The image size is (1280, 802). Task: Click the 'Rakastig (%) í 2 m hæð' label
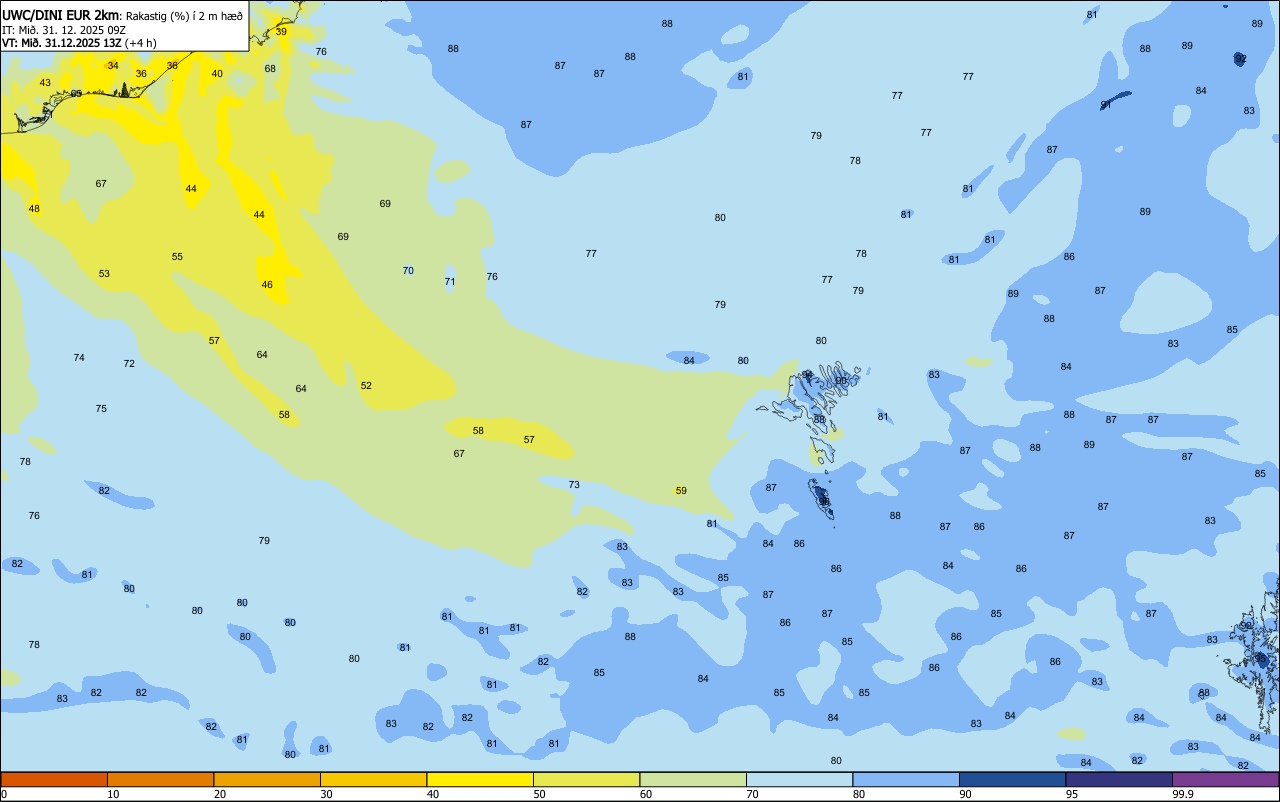pyautogui.click(x=184, y=16)
